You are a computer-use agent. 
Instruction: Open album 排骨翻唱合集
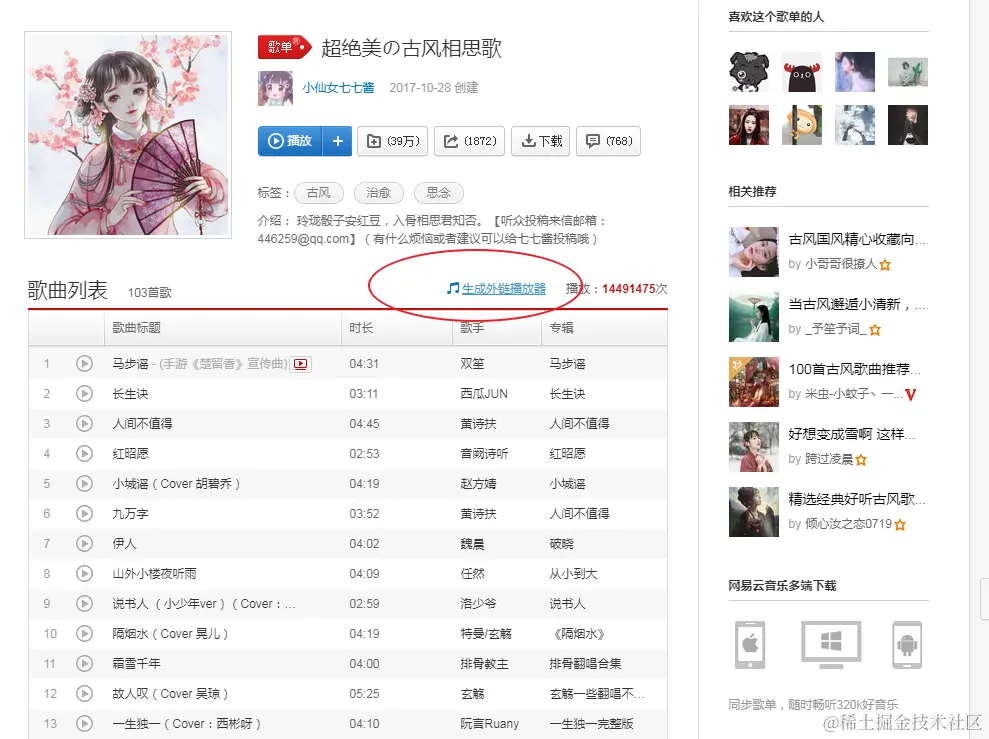585,663
